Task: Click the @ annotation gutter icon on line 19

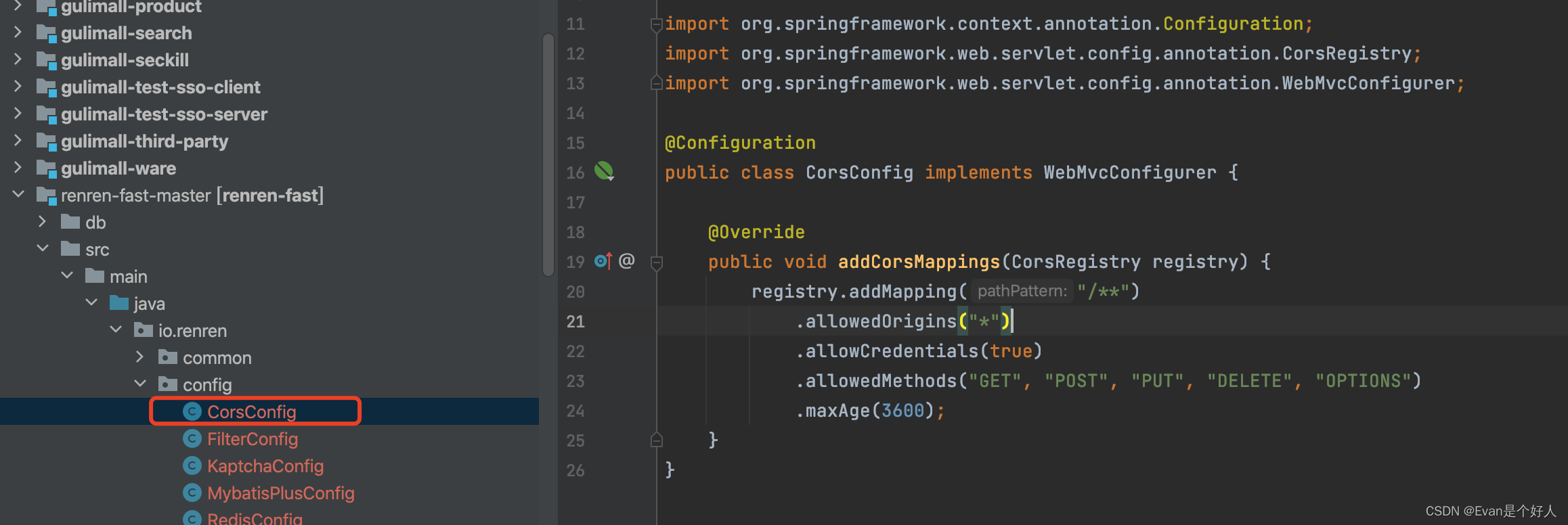Action: 627,260
